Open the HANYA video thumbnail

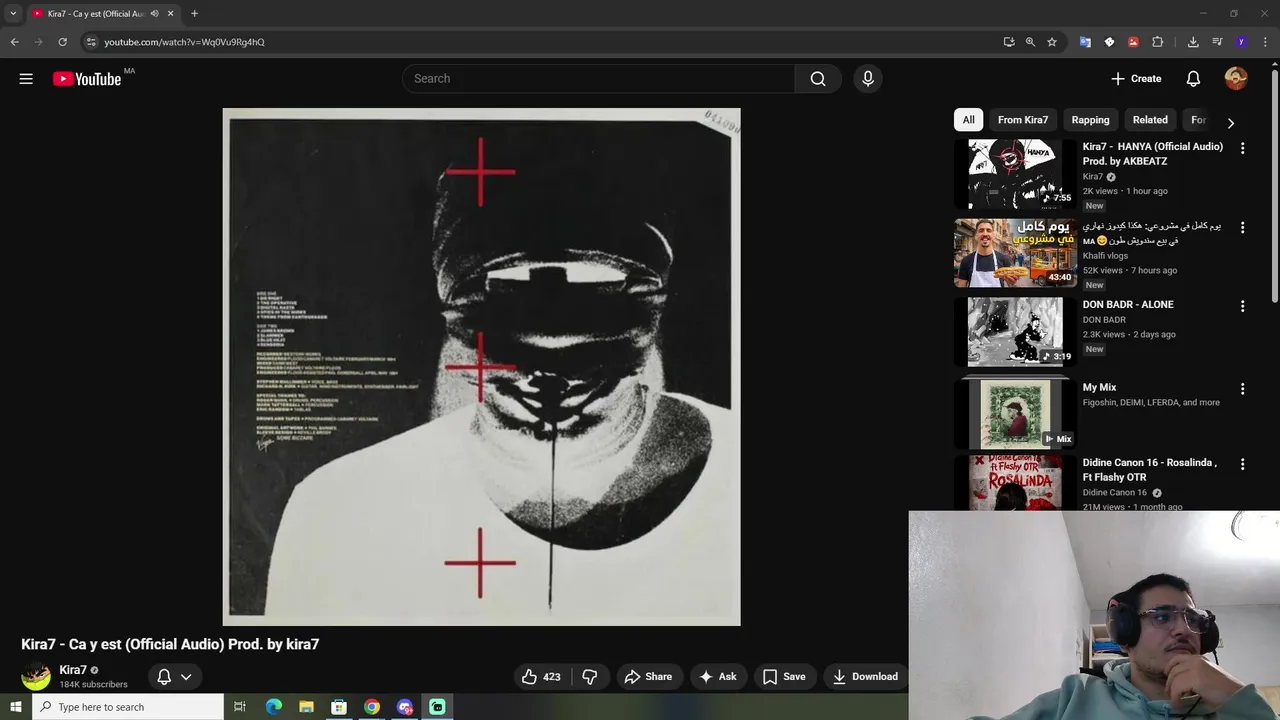point(1014,173)
